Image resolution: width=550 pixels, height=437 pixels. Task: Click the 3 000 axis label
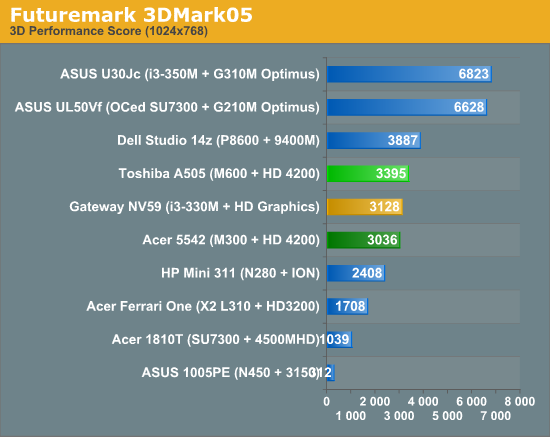tap(399, 416)
